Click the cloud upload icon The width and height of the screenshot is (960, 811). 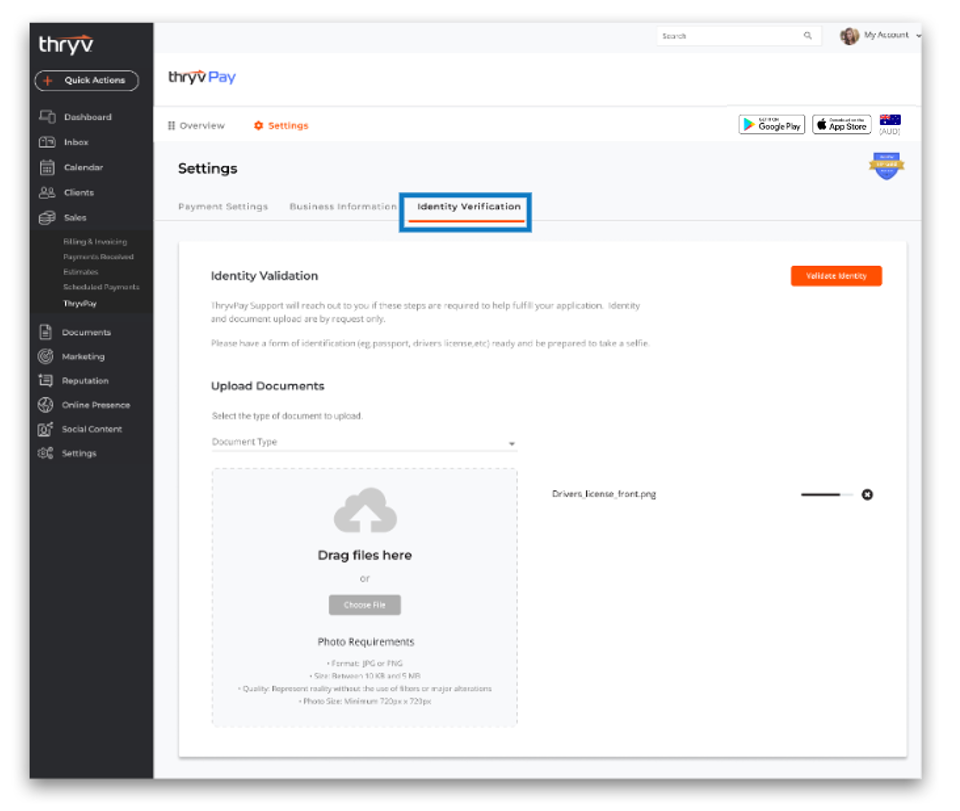pyautogui.click(x=366, y=510)
